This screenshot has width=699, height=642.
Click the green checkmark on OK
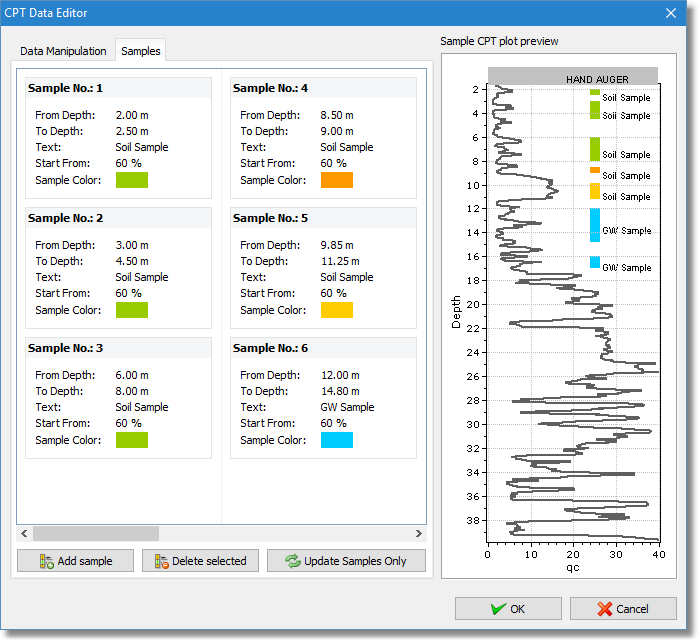tap(497, 608)
